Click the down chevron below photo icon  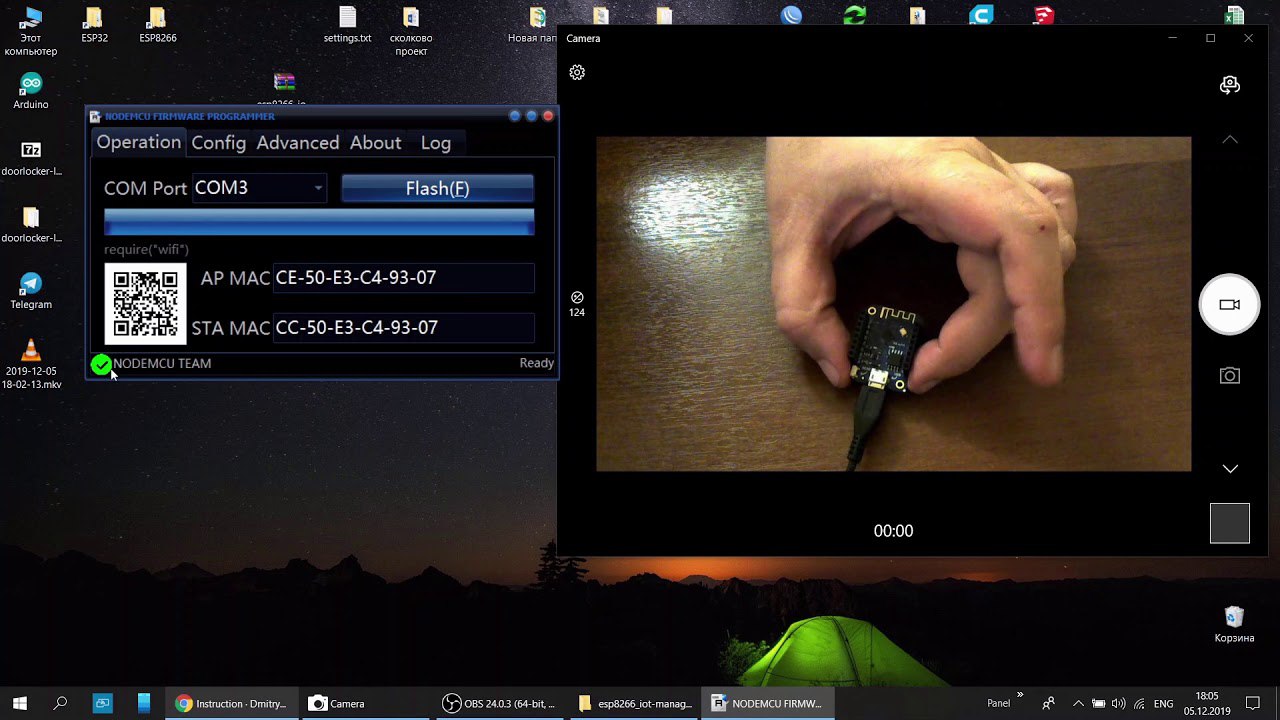click(1230, 469)
